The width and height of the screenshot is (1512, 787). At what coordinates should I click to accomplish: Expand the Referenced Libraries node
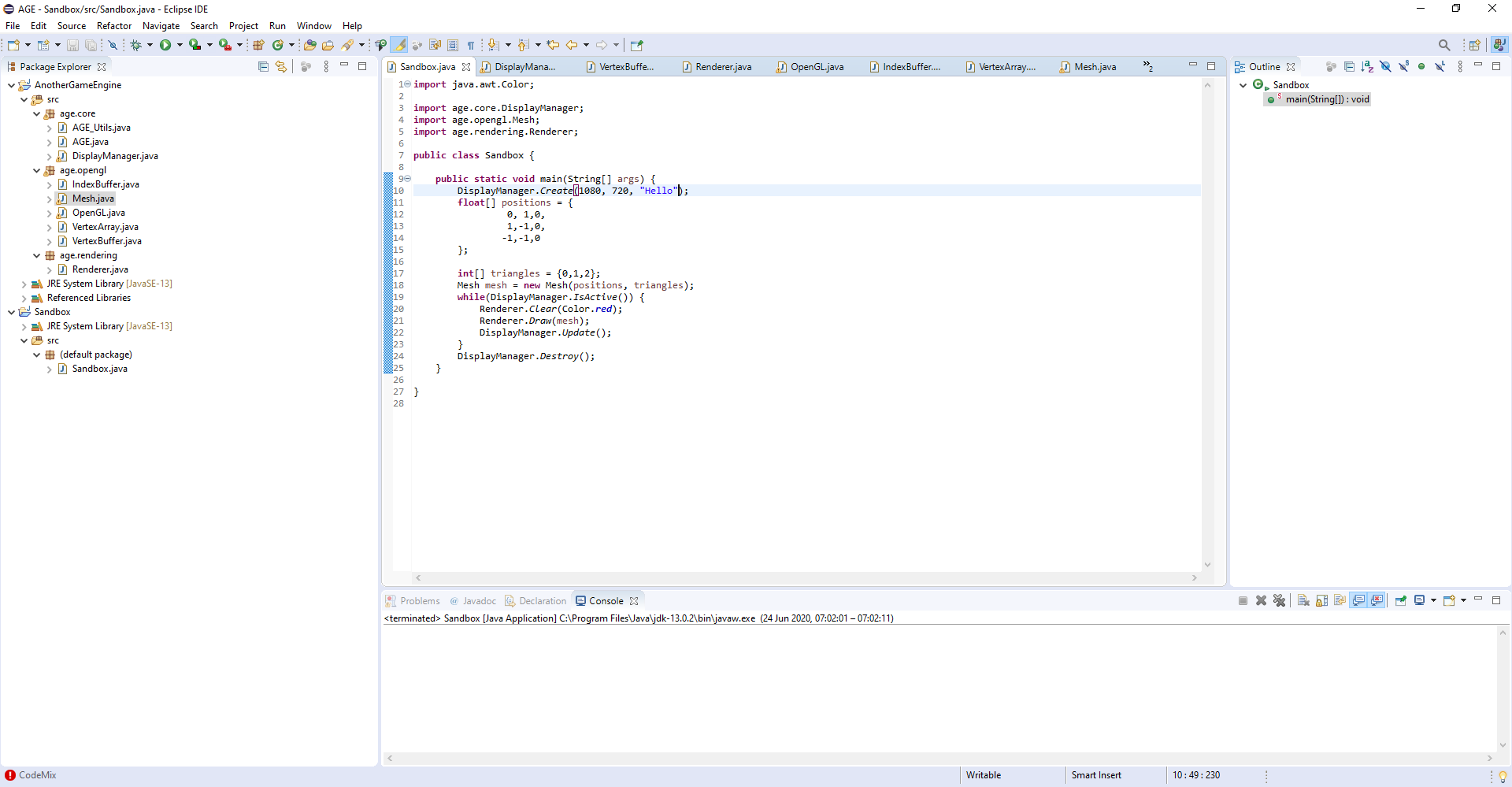[24, 298]
